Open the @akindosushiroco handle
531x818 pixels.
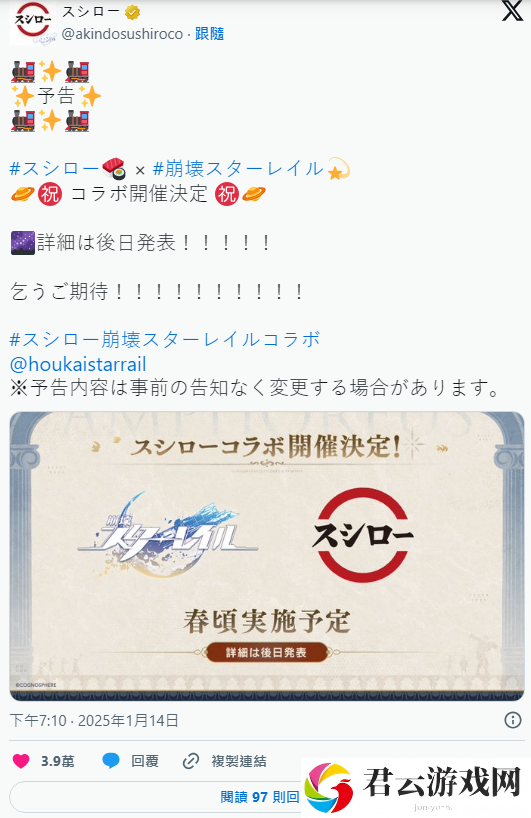122,34
